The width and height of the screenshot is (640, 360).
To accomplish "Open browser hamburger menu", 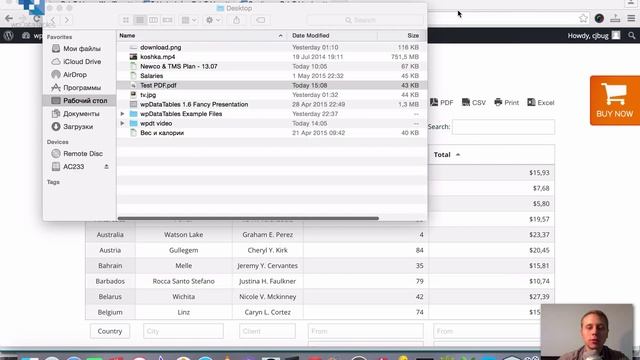I will (631, 18).
